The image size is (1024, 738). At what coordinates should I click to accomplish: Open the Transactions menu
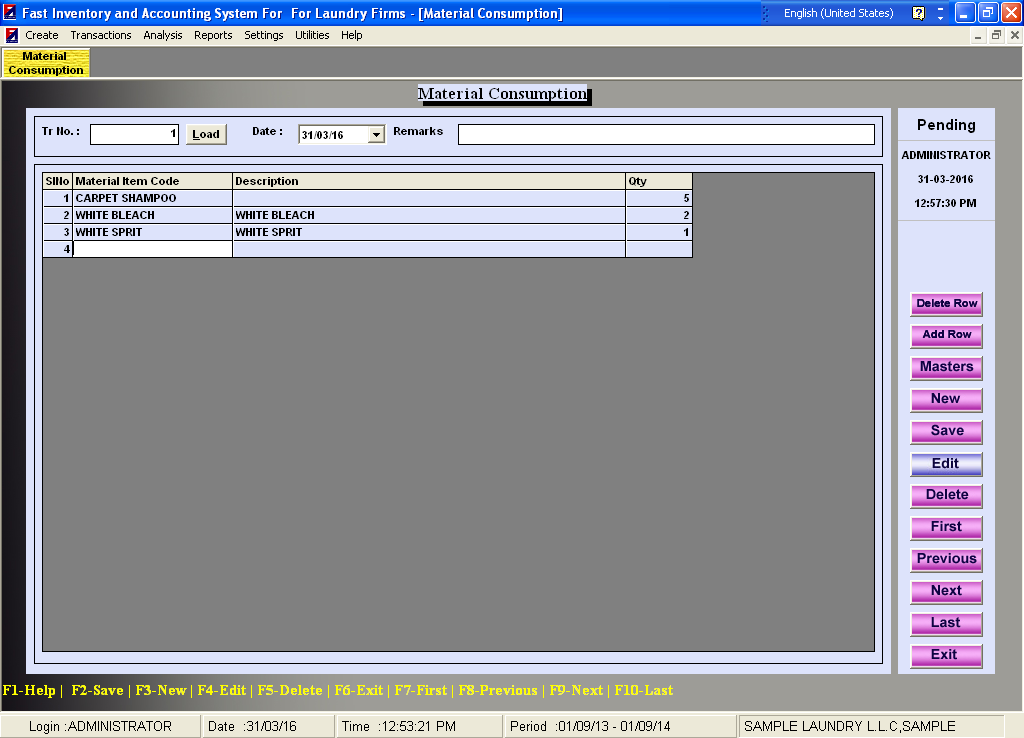(x=101, y=35)
